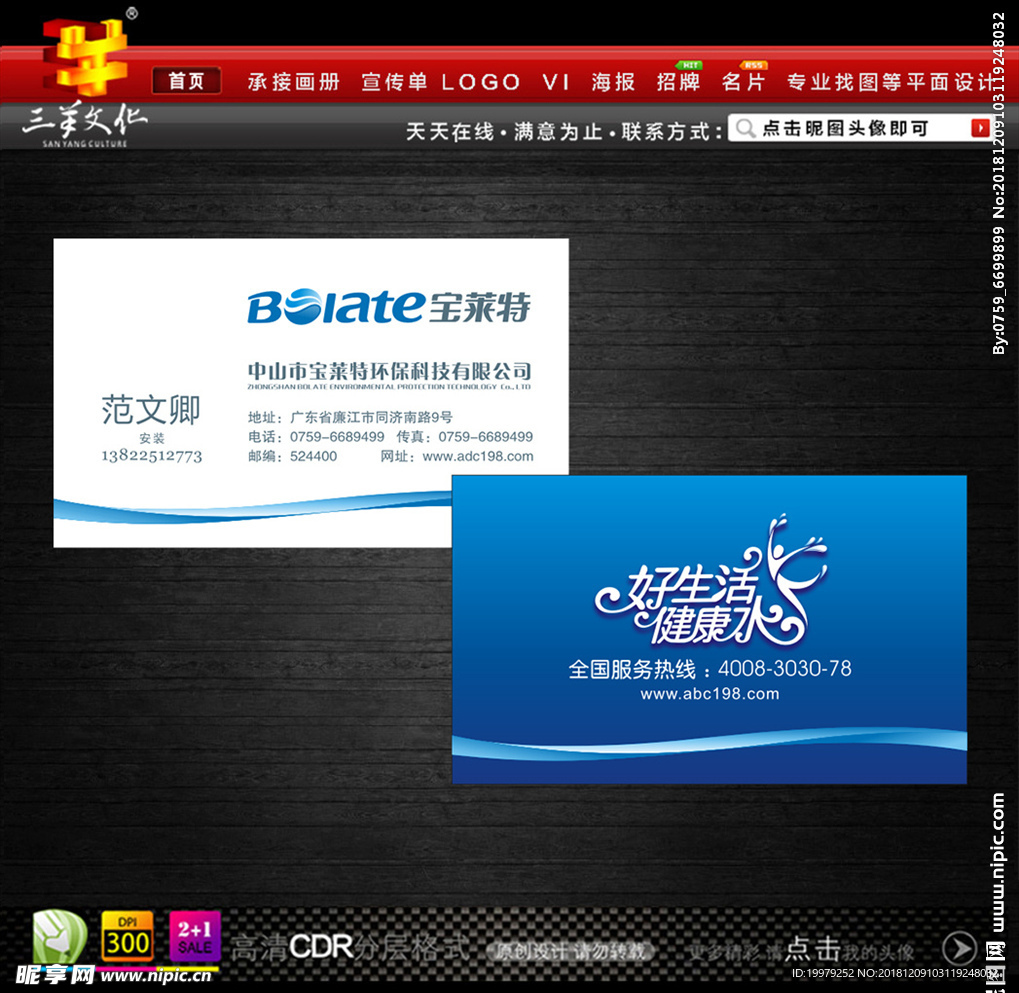Open the 名片 menu item
1019x993 pixels.
743,82
